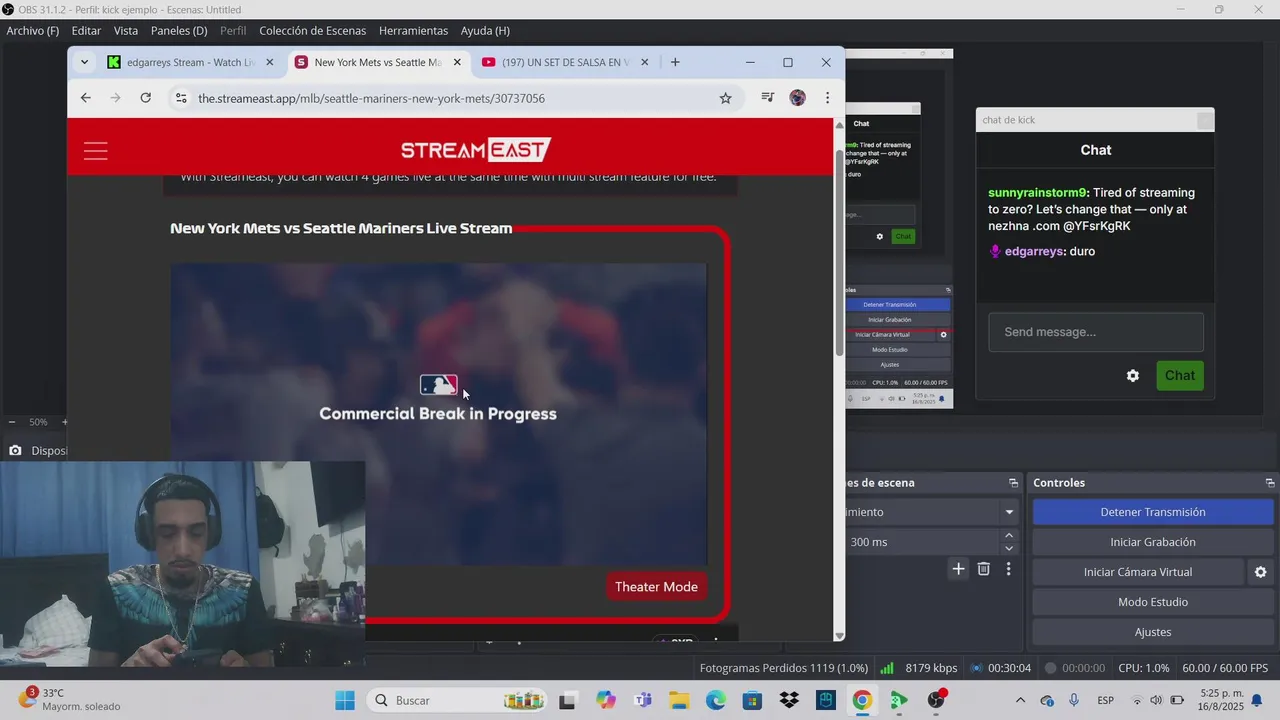Screen dimensions: 1280x720
Task: Switch to UN SET DE SALSA YouTube tab
Action: coord(565,62)
